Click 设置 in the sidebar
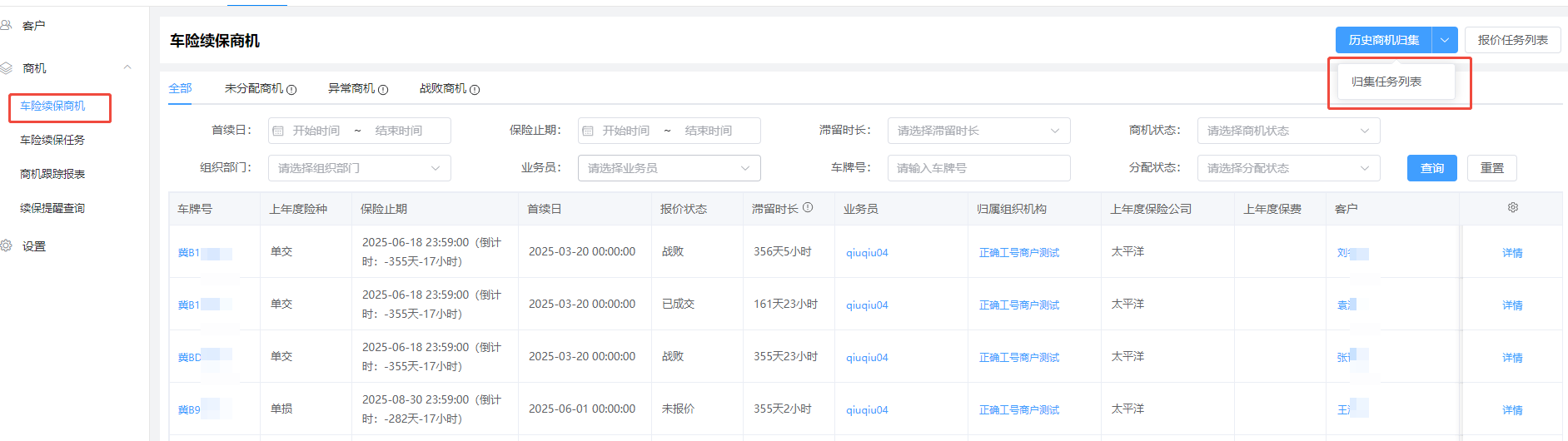 (x=33, y=246)
